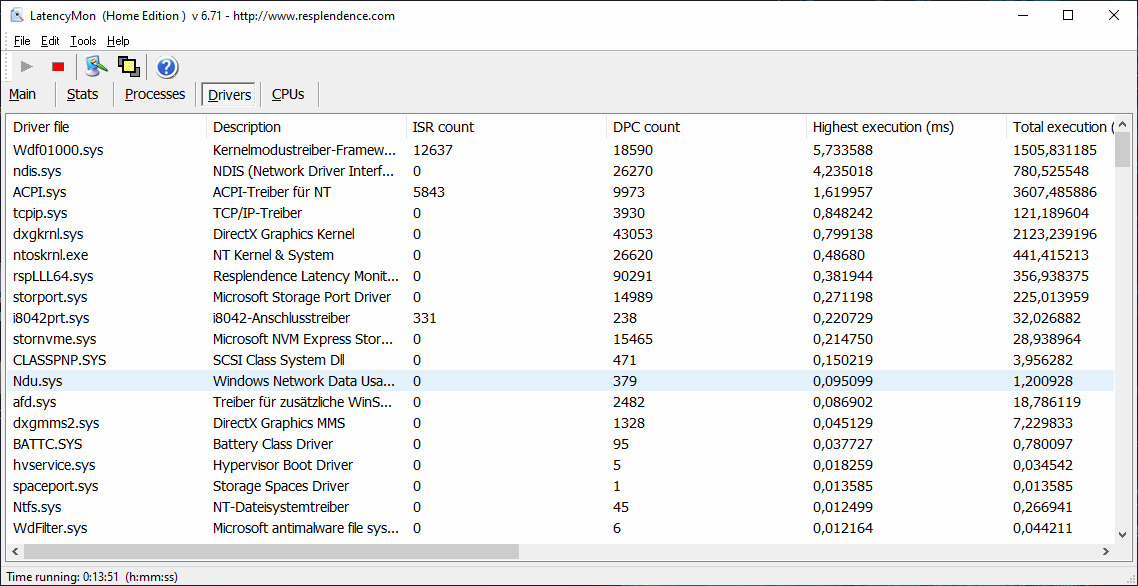The image size is (1138, 586).
Task: Switch to the Stats tab
Action: point(83,94)
